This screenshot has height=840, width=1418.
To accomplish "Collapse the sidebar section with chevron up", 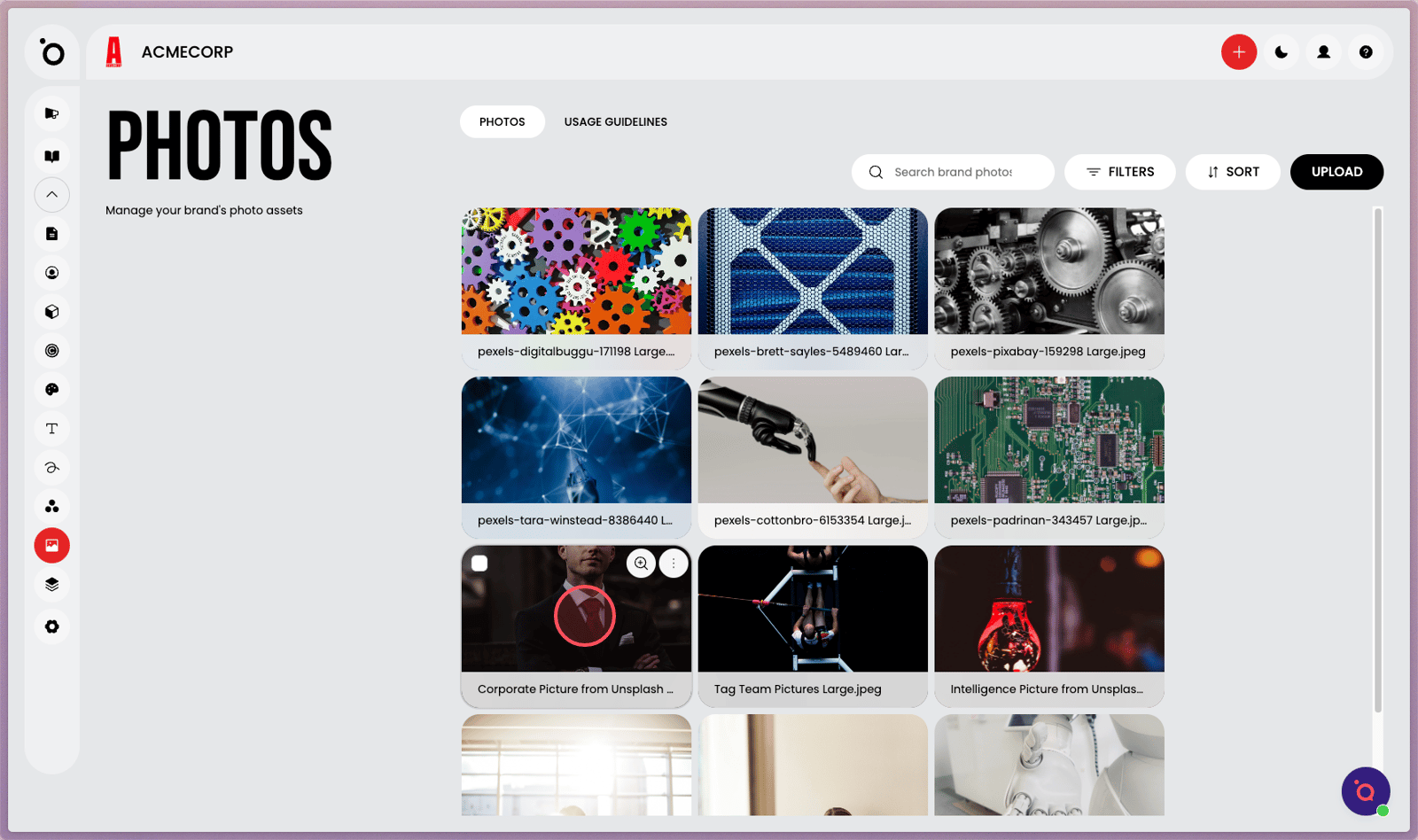I will 52,195.
